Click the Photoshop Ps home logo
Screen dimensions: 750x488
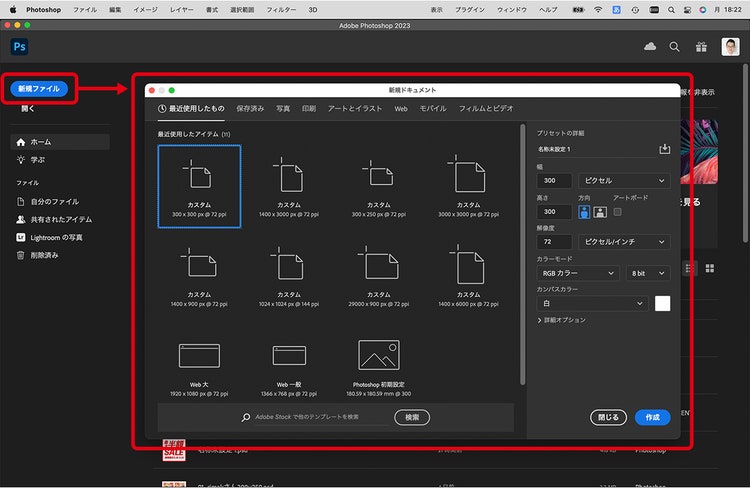[20, 46]
